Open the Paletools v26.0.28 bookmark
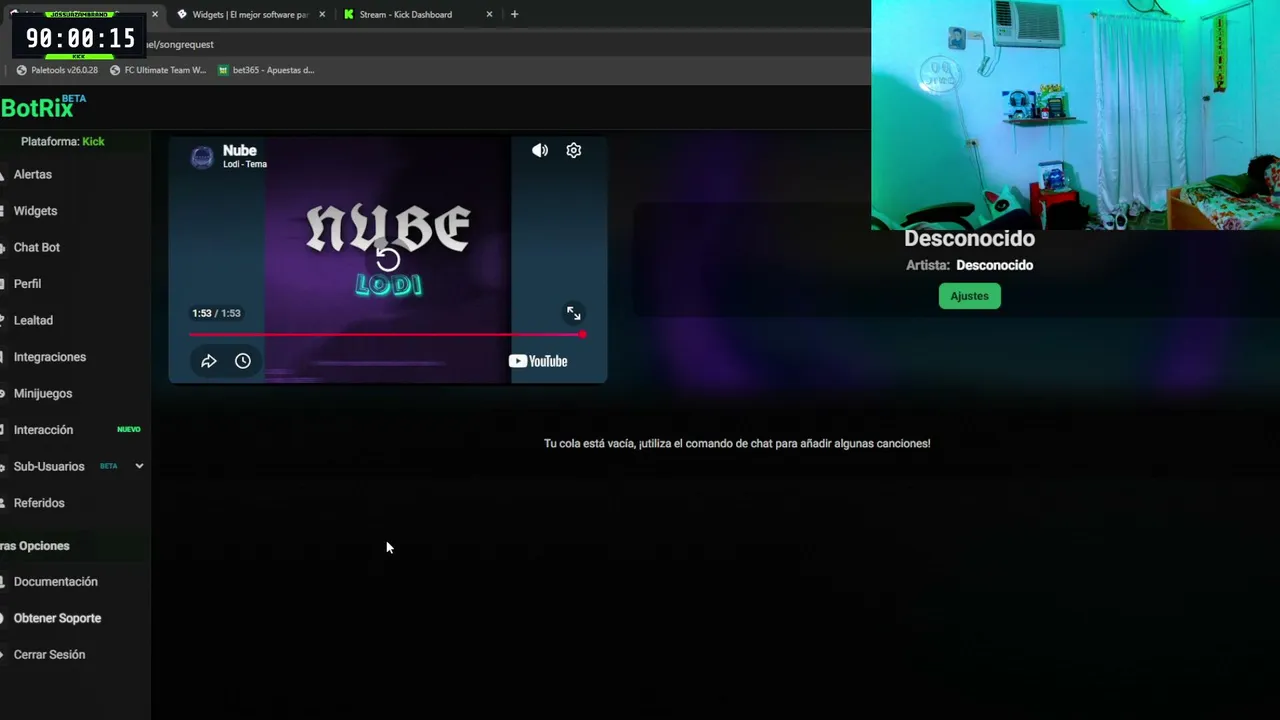 coord(57,70)
